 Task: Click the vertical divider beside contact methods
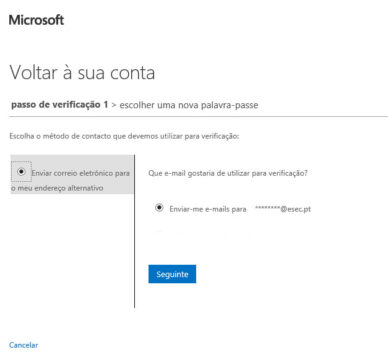tap(135, 231)
